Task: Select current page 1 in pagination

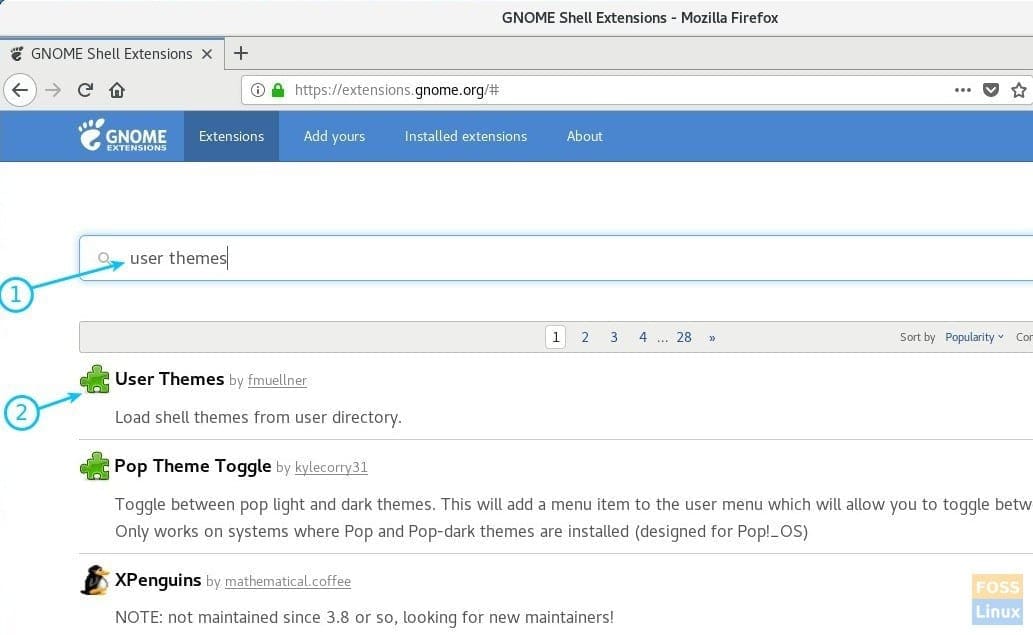Action: click(x=555, y=337)
